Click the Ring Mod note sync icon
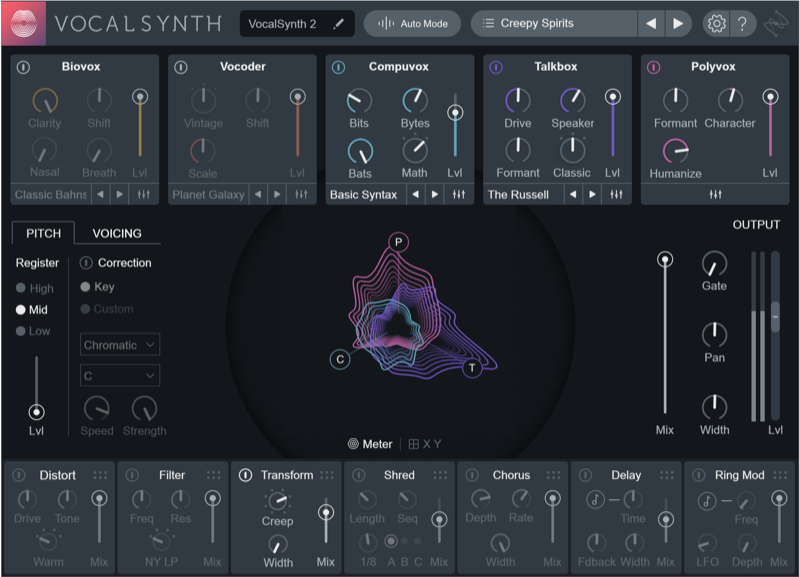Image resolution: width=800 pixels, height=577 pixels. 707,500
